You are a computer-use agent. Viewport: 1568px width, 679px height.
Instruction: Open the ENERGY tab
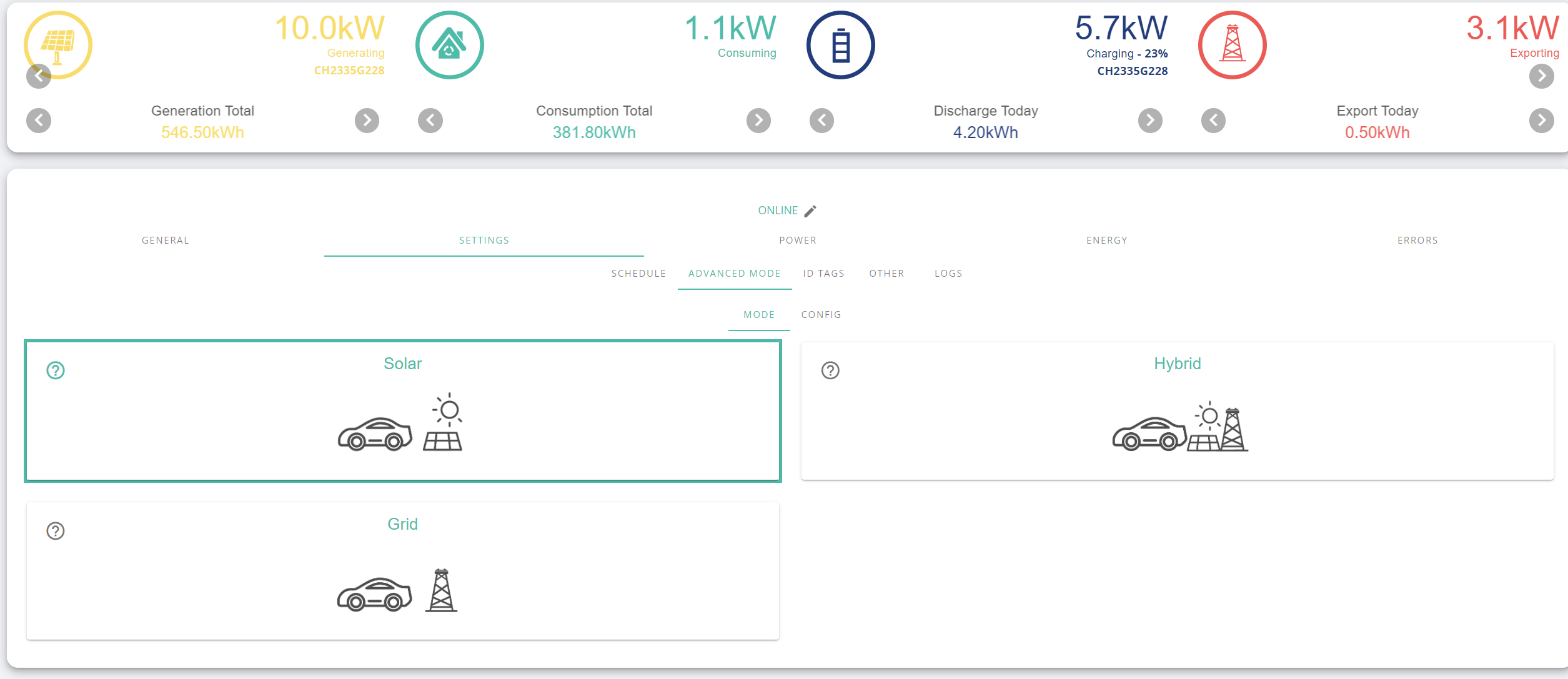click(x=1107, y=240)
